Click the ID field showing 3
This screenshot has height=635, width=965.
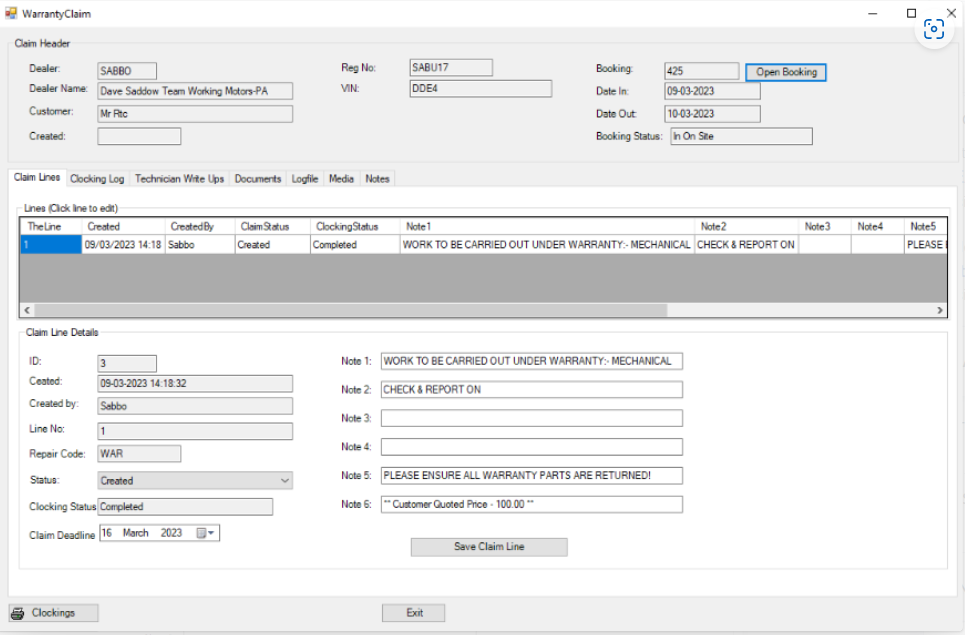coord(127,363)
